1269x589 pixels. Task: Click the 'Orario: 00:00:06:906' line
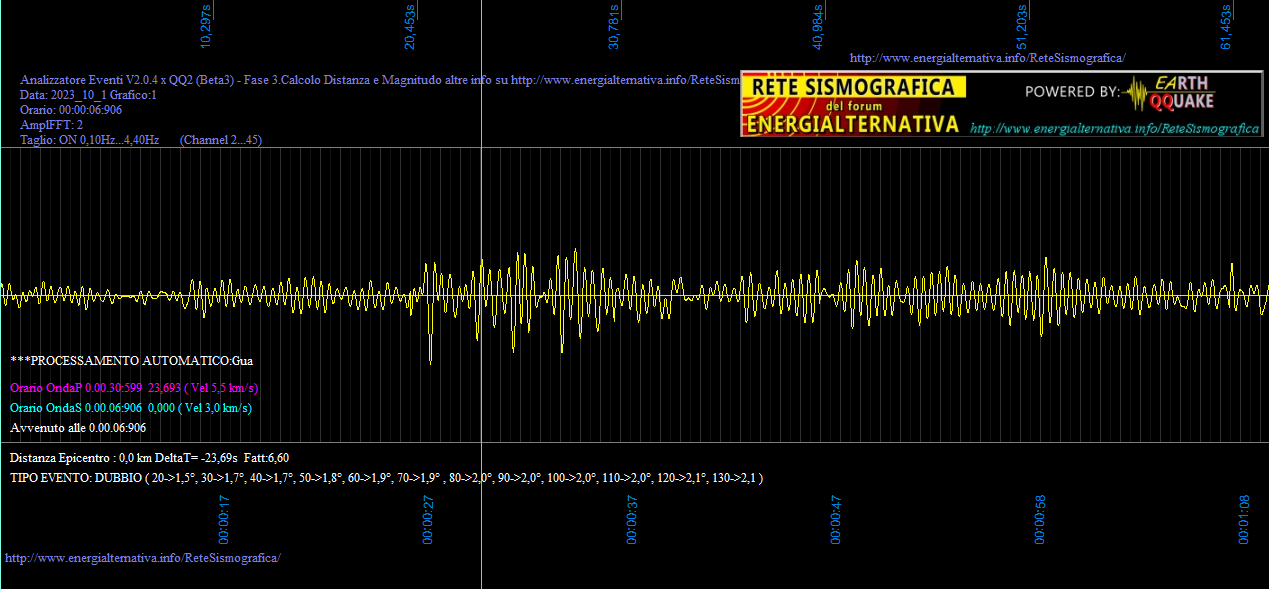pos(71,110)
